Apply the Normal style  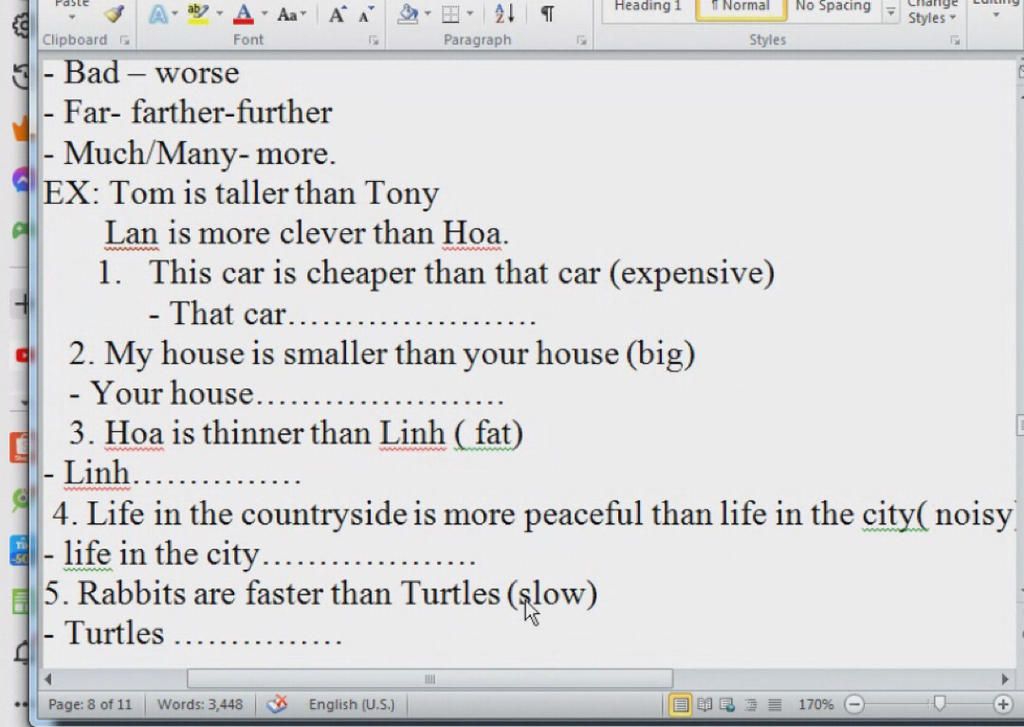click(x=741, y=7)
